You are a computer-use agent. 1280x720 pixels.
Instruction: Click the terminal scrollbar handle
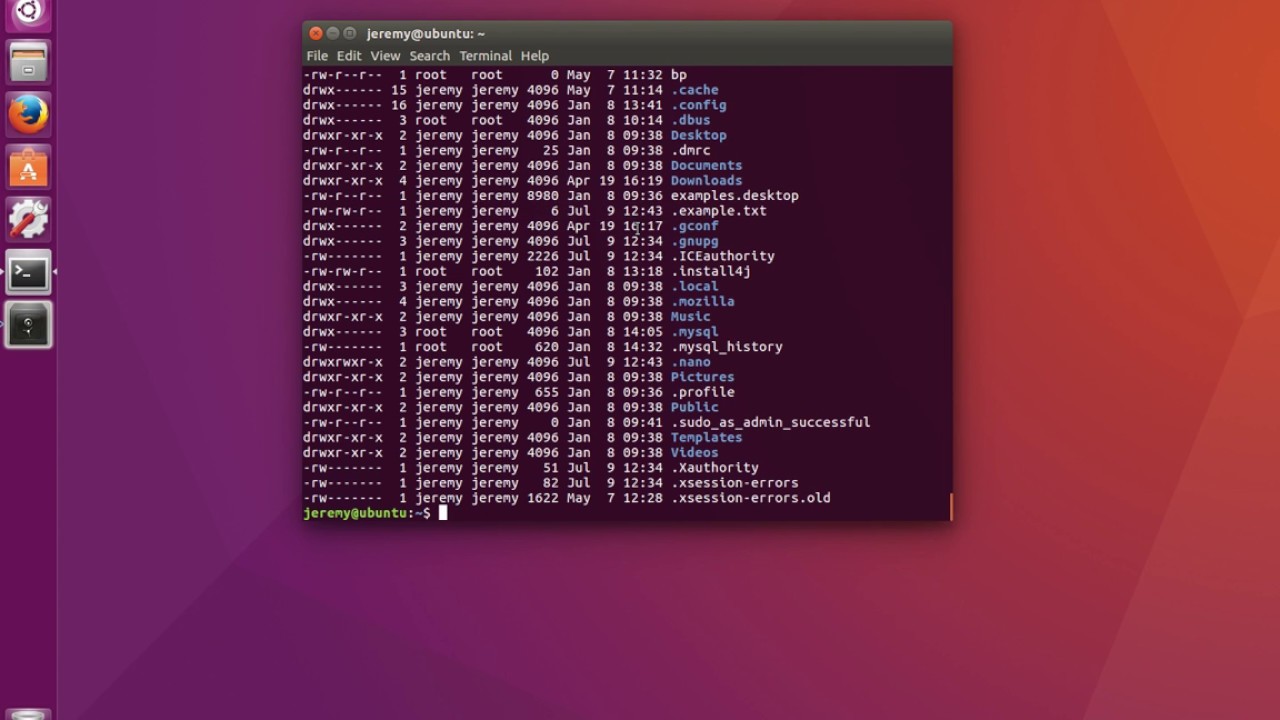click(950, 506)
